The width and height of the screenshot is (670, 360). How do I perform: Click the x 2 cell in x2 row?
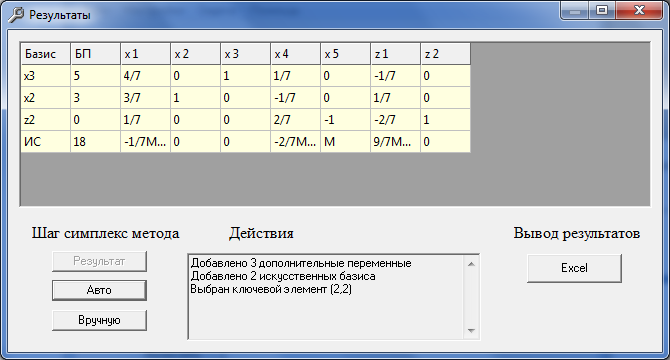click(x=195, y=98)
